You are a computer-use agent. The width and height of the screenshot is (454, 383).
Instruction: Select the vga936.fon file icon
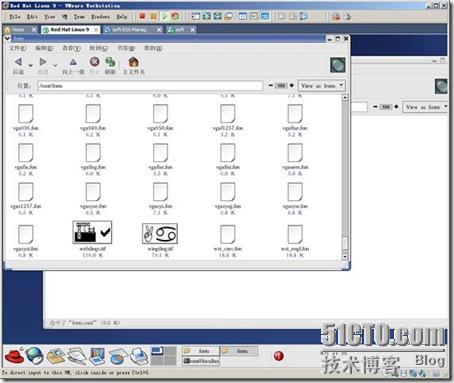(x=26, y=113)
